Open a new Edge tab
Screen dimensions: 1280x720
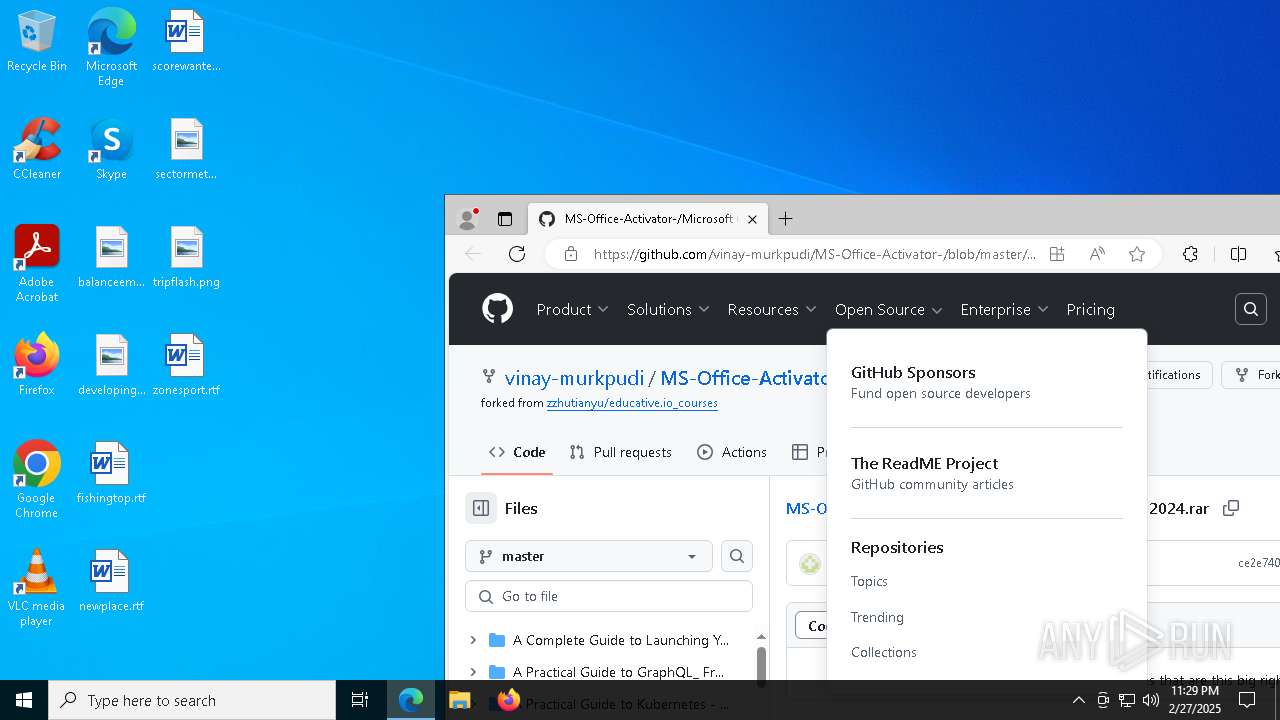(x=786, y=219)
